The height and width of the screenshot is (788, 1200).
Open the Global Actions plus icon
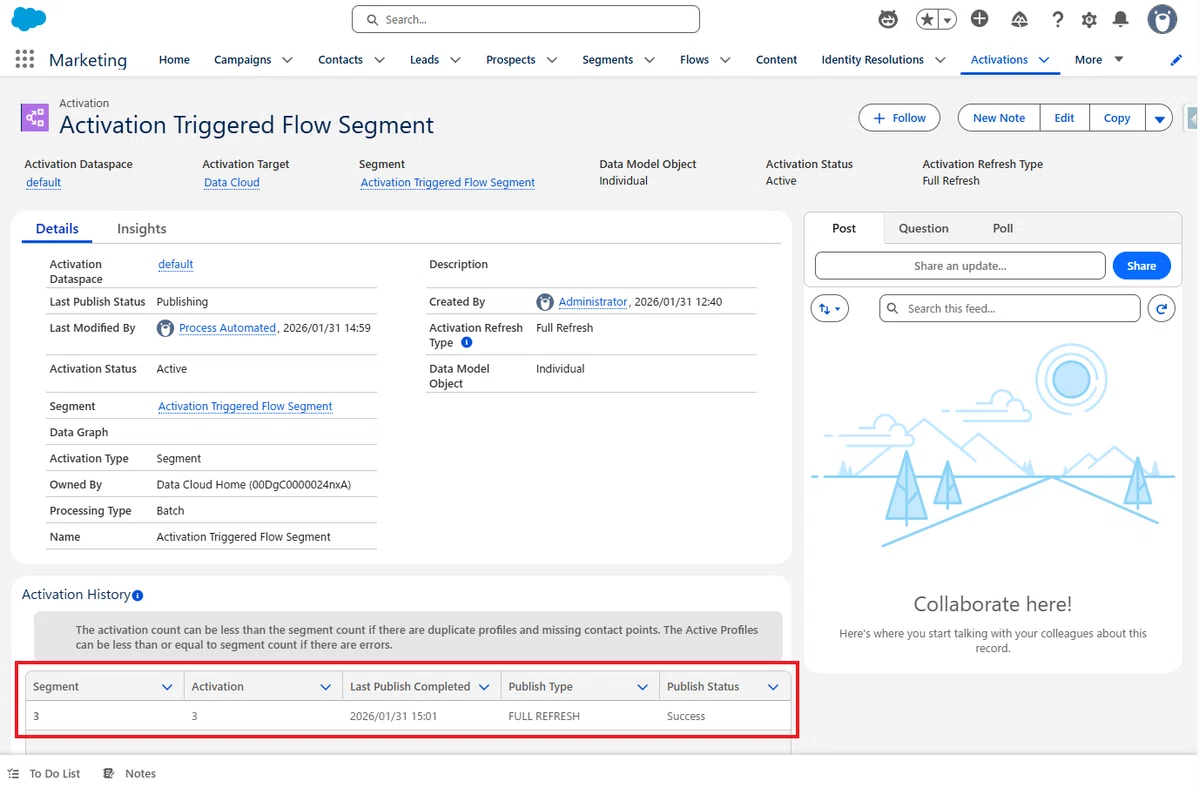click(x=980, y=19)
